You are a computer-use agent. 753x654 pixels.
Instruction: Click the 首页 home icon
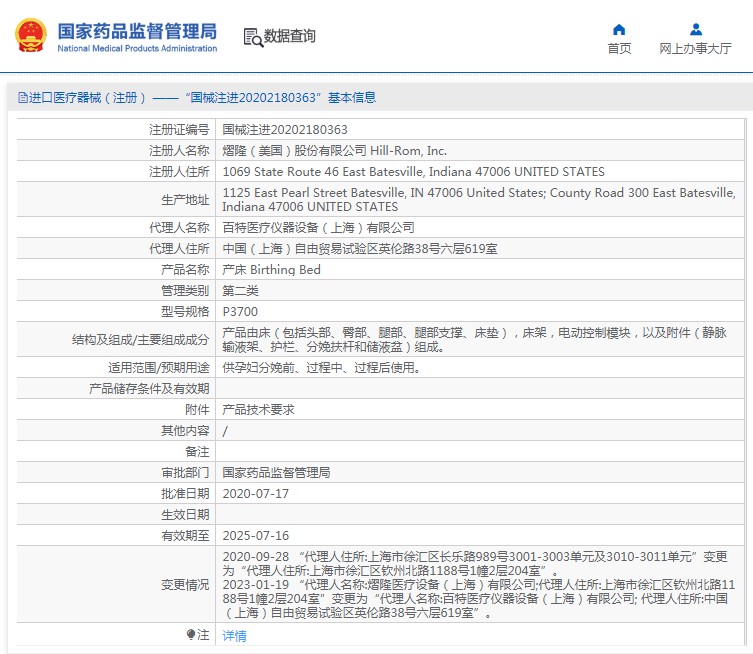[x=619, y=30]
